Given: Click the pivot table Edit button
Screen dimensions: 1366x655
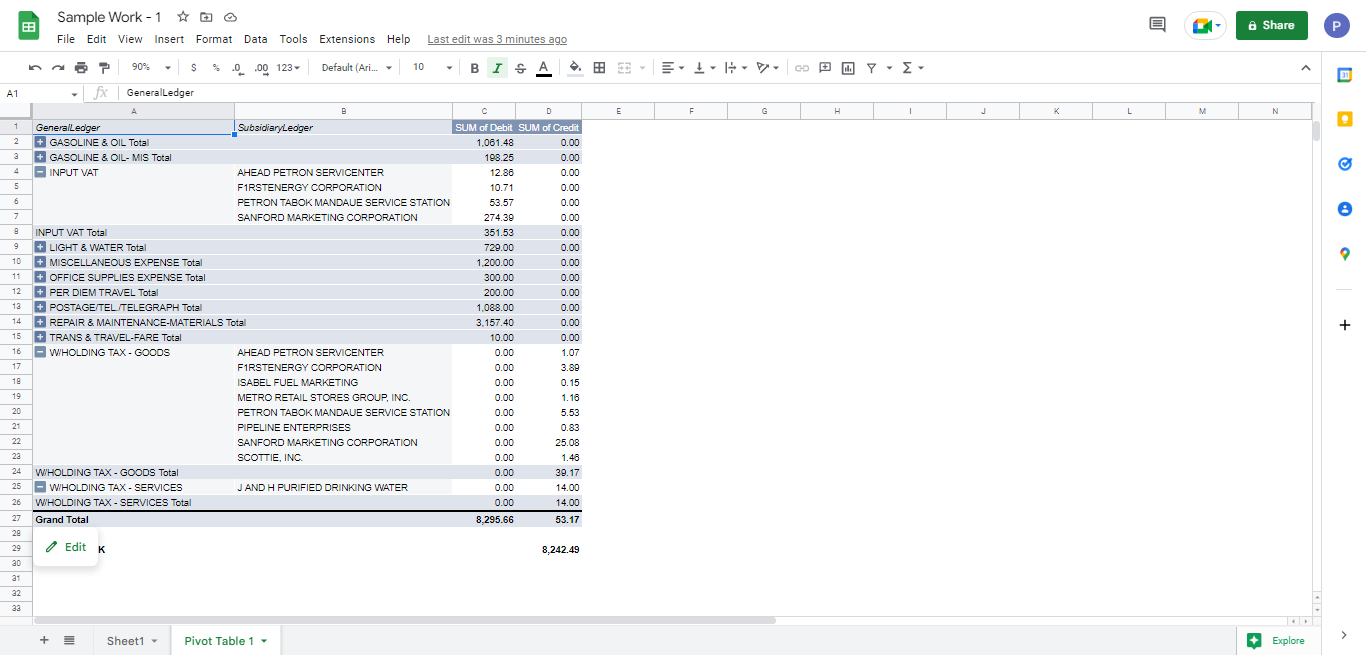Looking at the screenshot, I should 66,547.
